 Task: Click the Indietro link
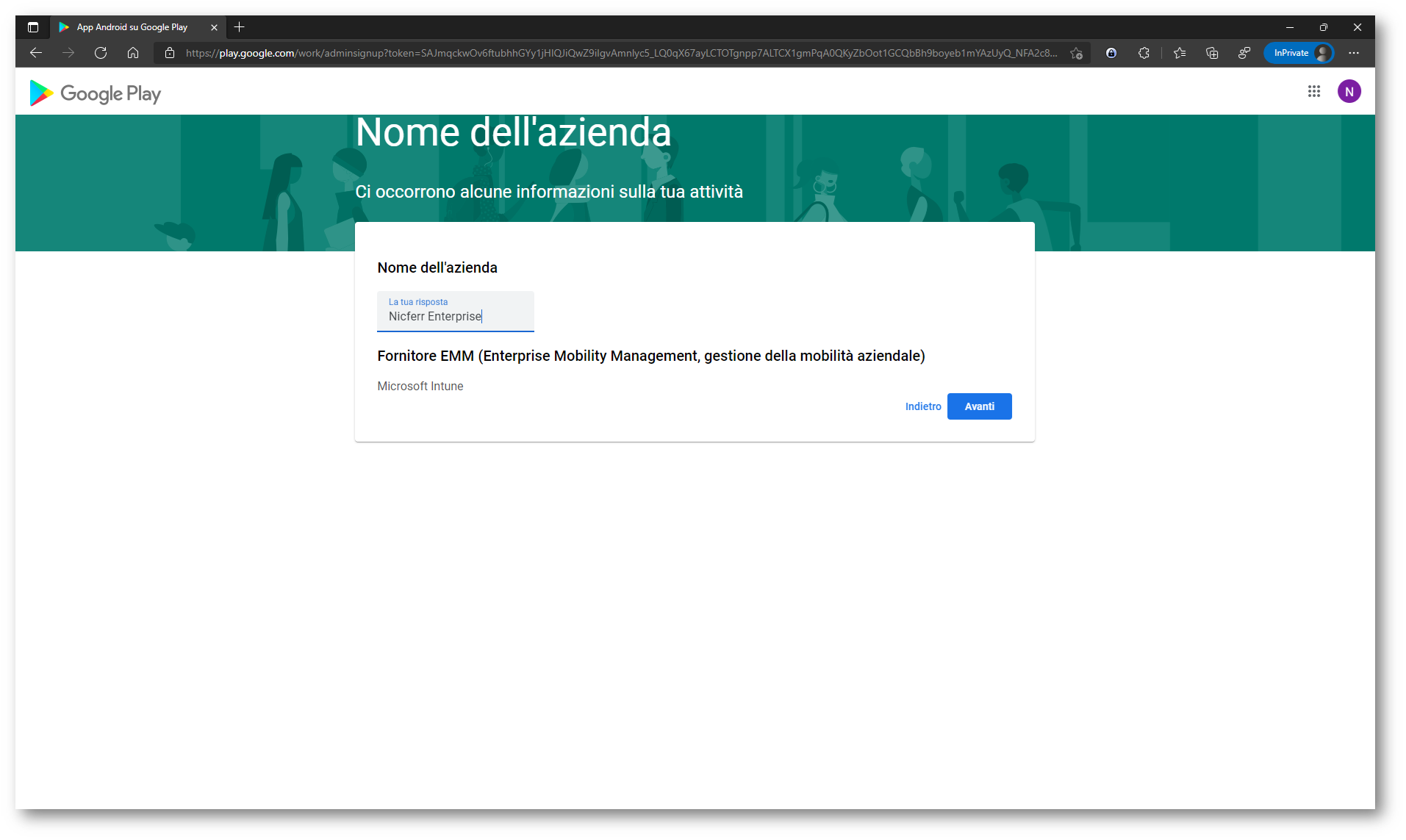point(922,406)
